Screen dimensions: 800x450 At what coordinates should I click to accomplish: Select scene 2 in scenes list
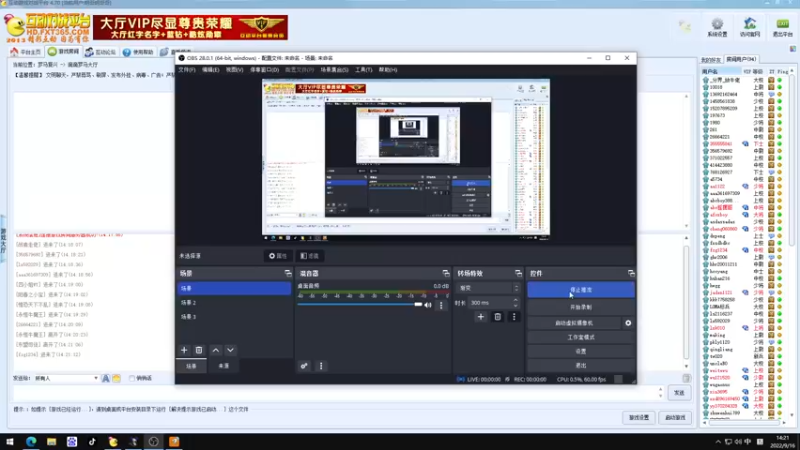click(x=234, y=303)
